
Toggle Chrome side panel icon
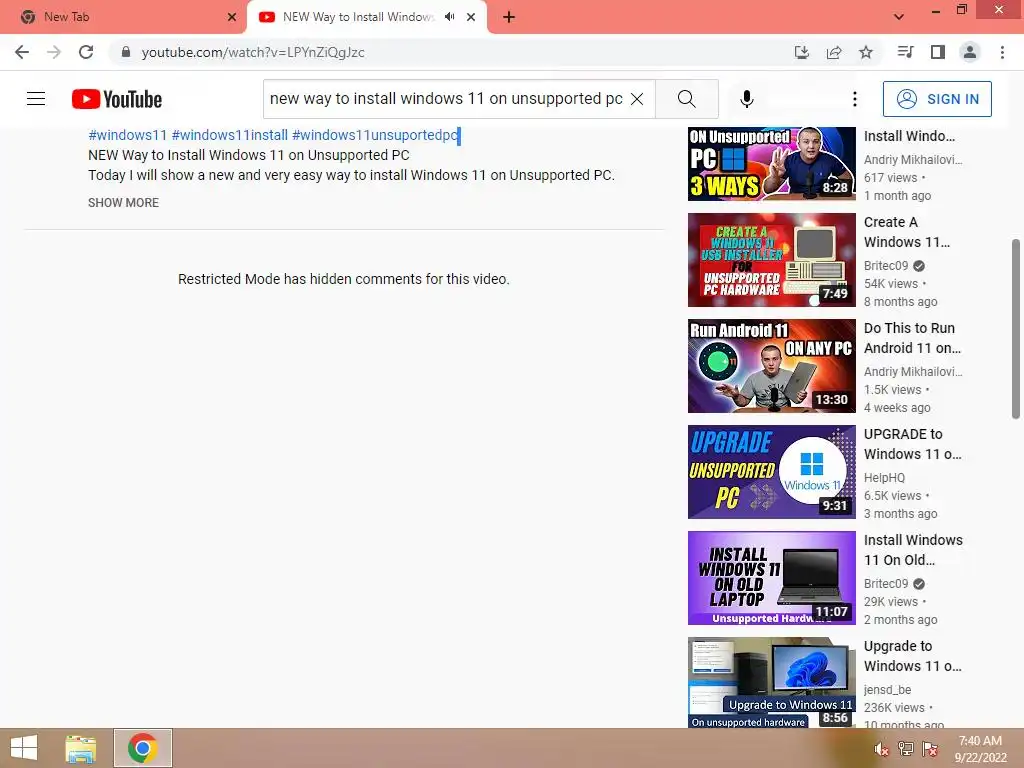point(938,52)
